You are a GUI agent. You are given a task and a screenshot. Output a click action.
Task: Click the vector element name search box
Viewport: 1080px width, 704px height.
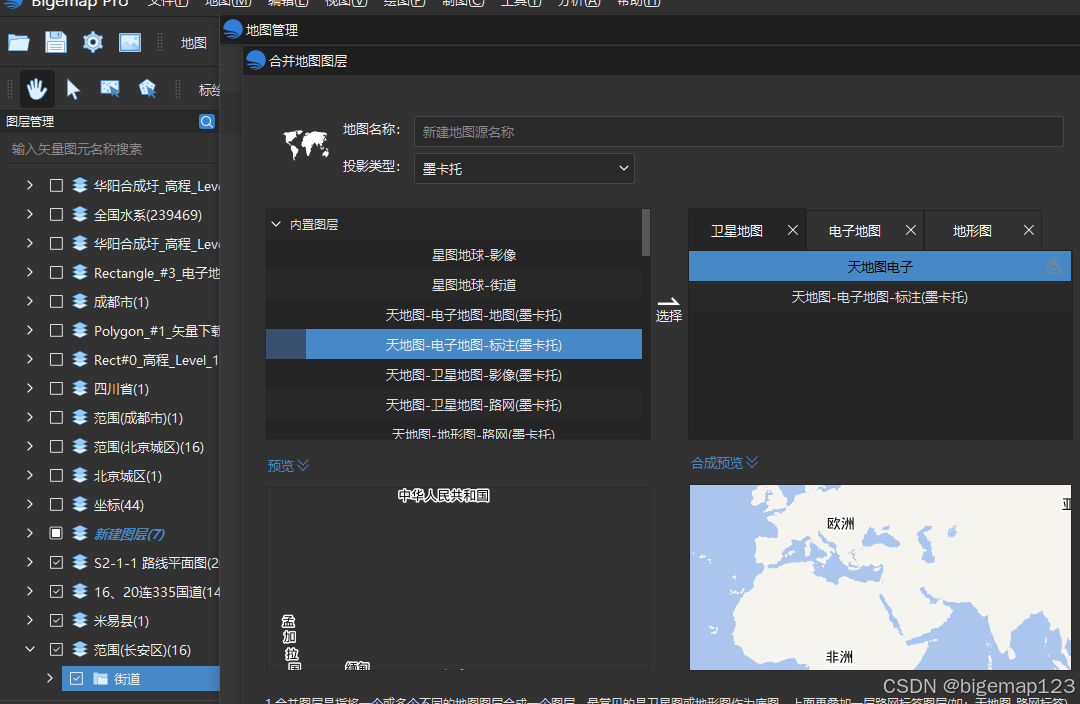[110, 149]
